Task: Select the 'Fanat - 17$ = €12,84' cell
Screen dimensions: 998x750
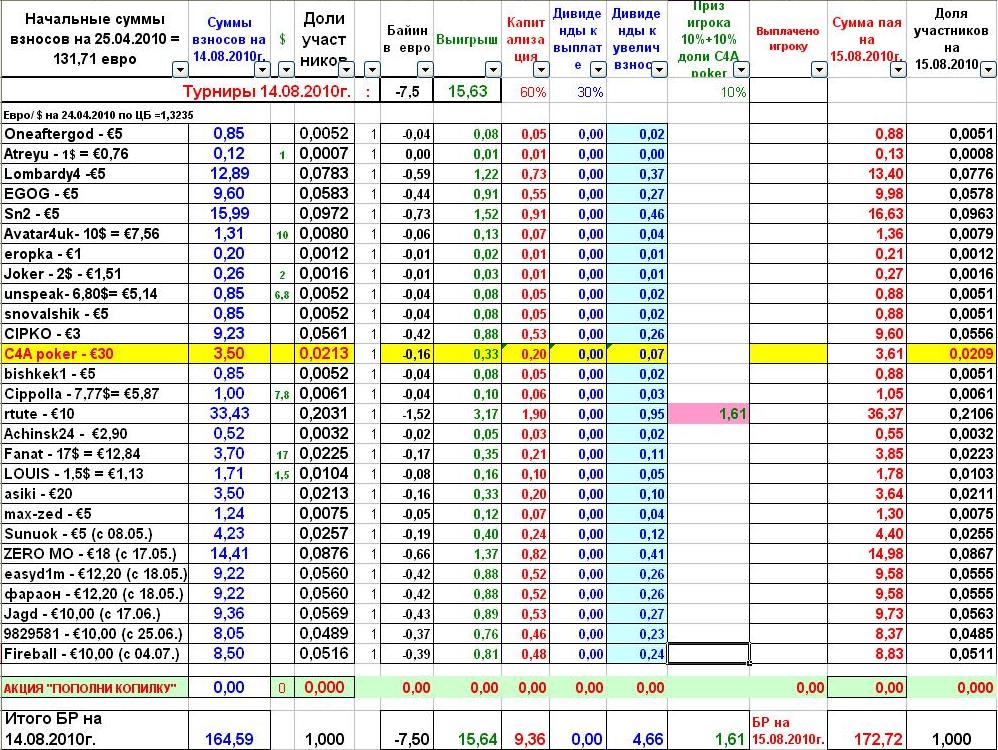Action: tap(95, 454)
